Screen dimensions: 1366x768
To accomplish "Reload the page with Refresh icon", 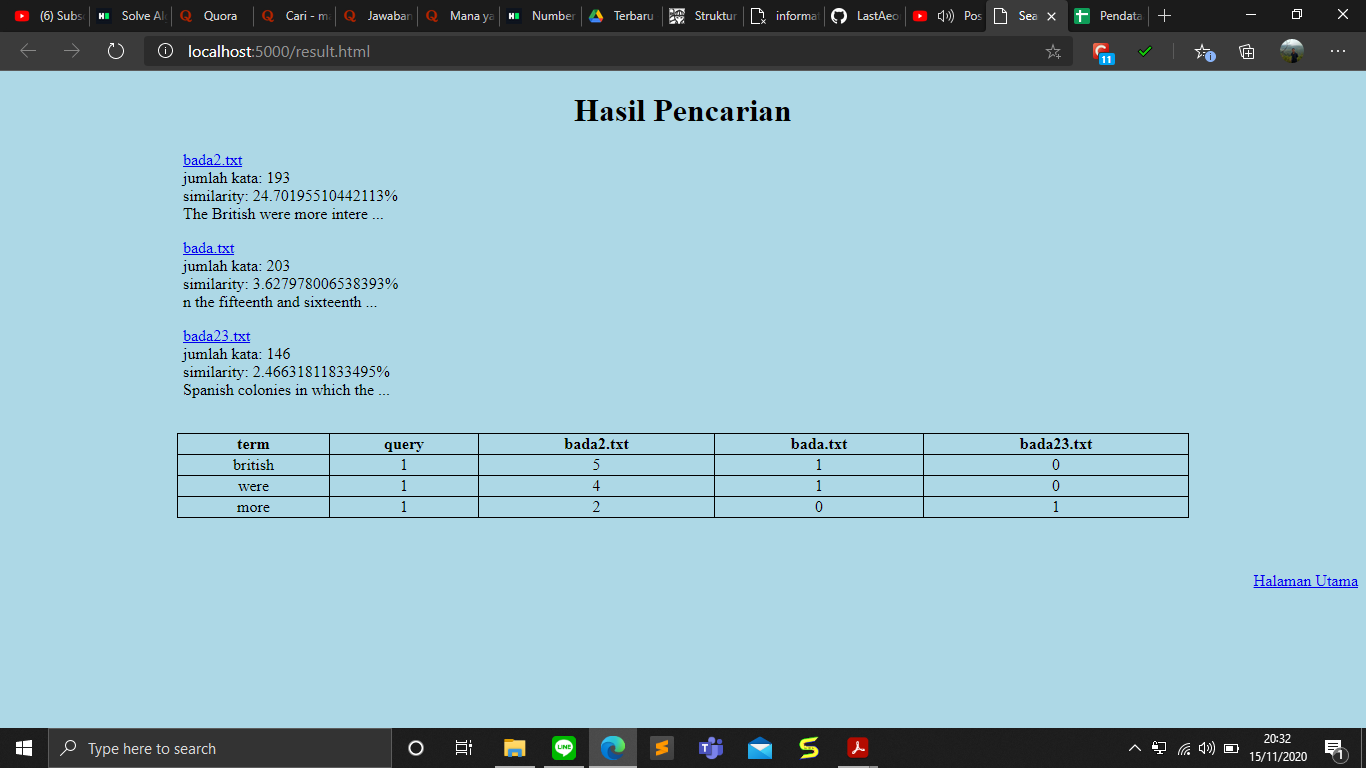I will point(116,51).
